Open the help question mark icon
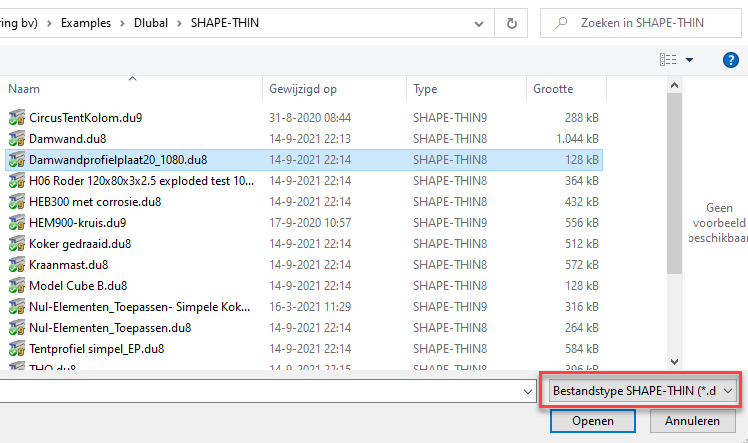This screenshot has height=443, width=748. coord(730,60)
